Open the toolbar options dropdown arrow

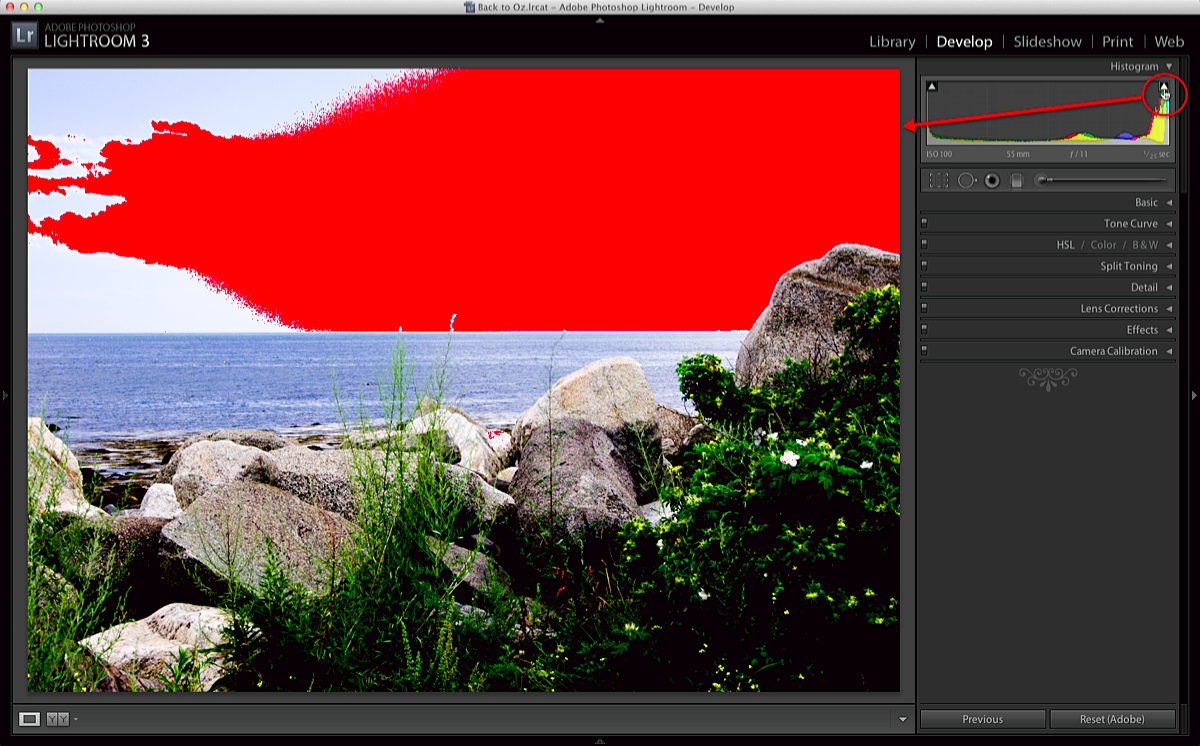point(903,719)
